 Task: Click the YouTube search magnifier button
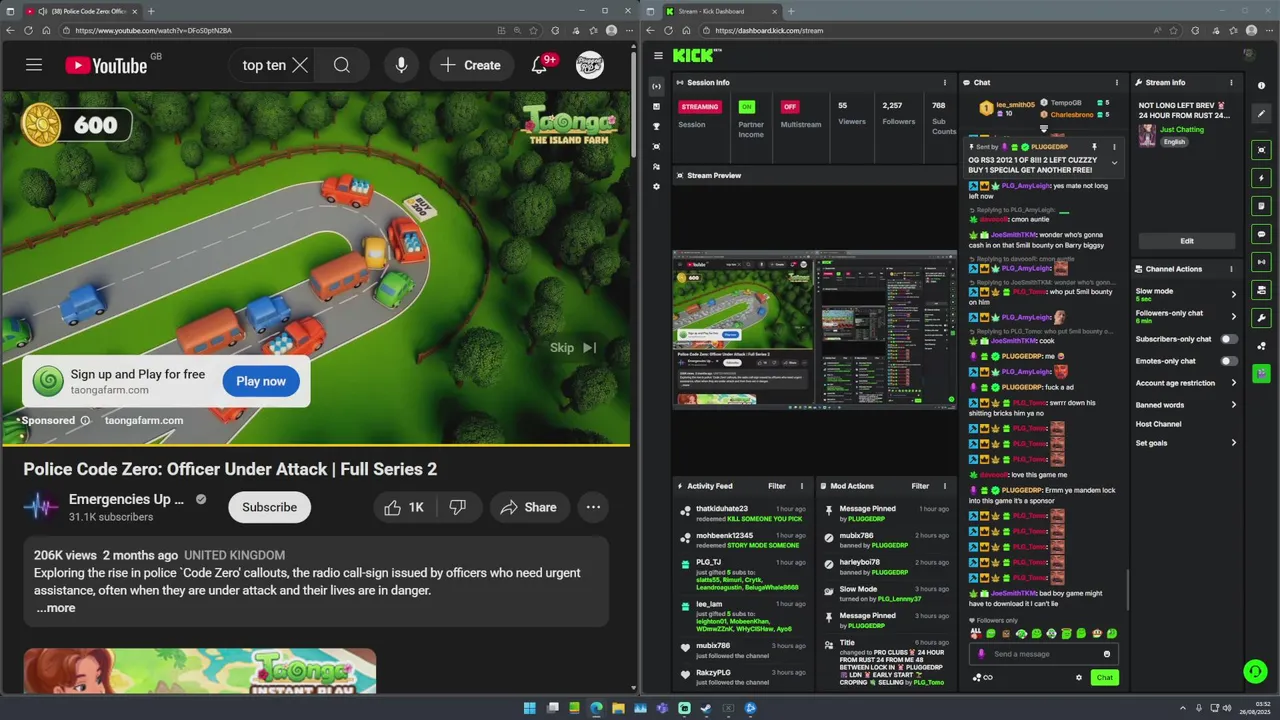[x=342, y=65]
